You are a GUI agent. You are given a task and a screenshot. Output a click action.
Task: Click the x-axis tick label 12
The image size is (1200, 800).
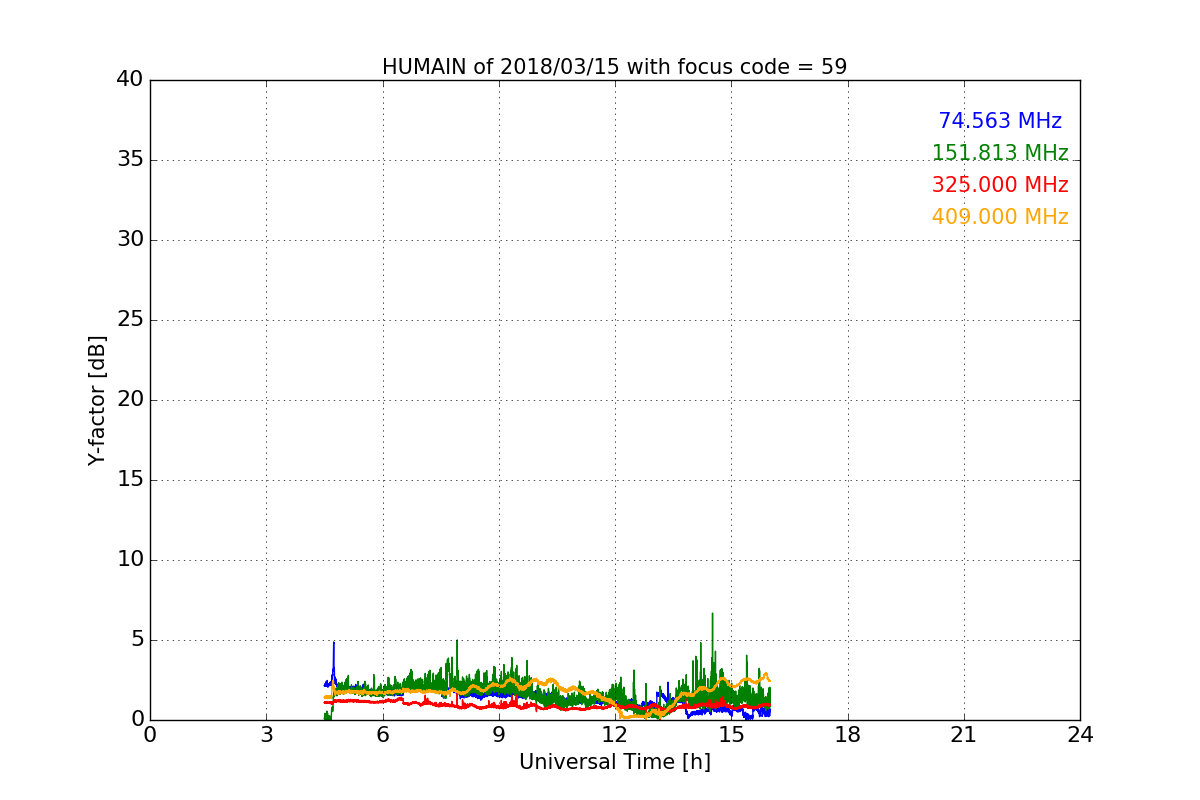pos(615,735)
